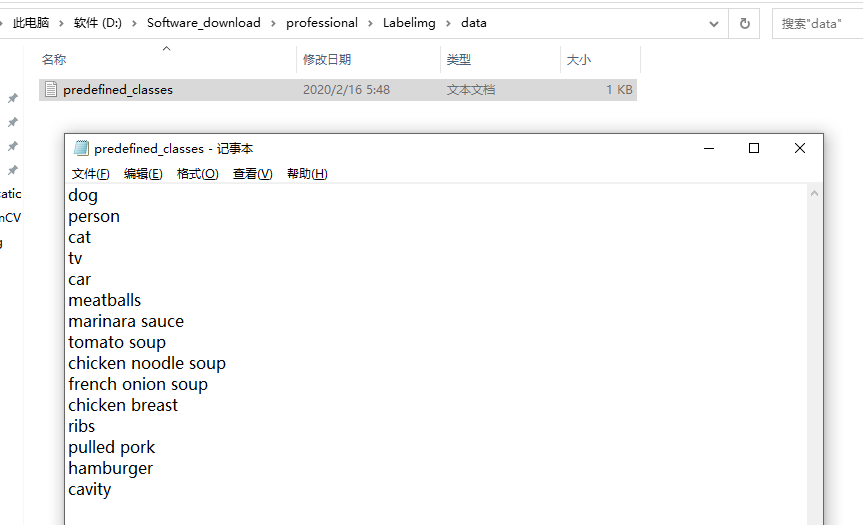This screenshot has height=525, width=863.
Task: Click the data folder in breadcrumb
Action: pyautogui.click(x=474, y=23)
